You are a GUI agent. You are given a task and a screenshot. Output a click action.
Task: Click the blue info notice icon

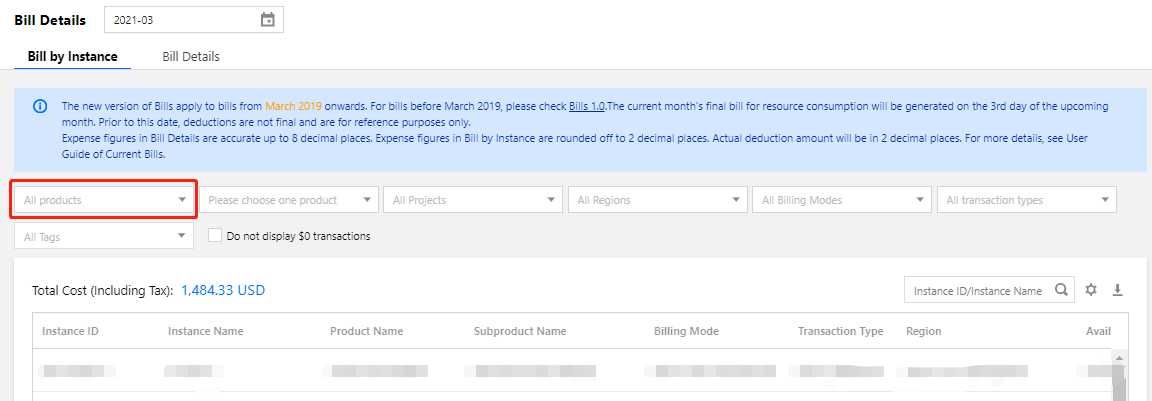pyautogui.click(x=40, y=106)
